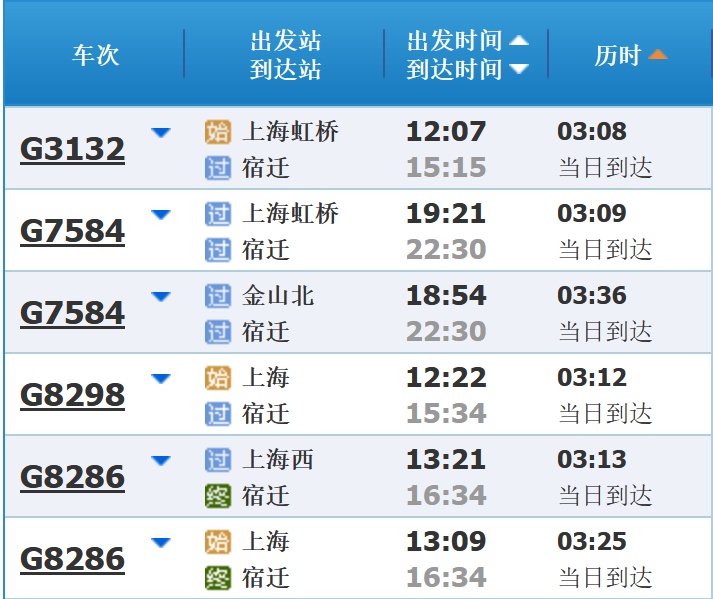Screen dimensions: 713x599
Task: Click the 始 origin icon beside 上海虹桥 on G3132
Action: 217,131
